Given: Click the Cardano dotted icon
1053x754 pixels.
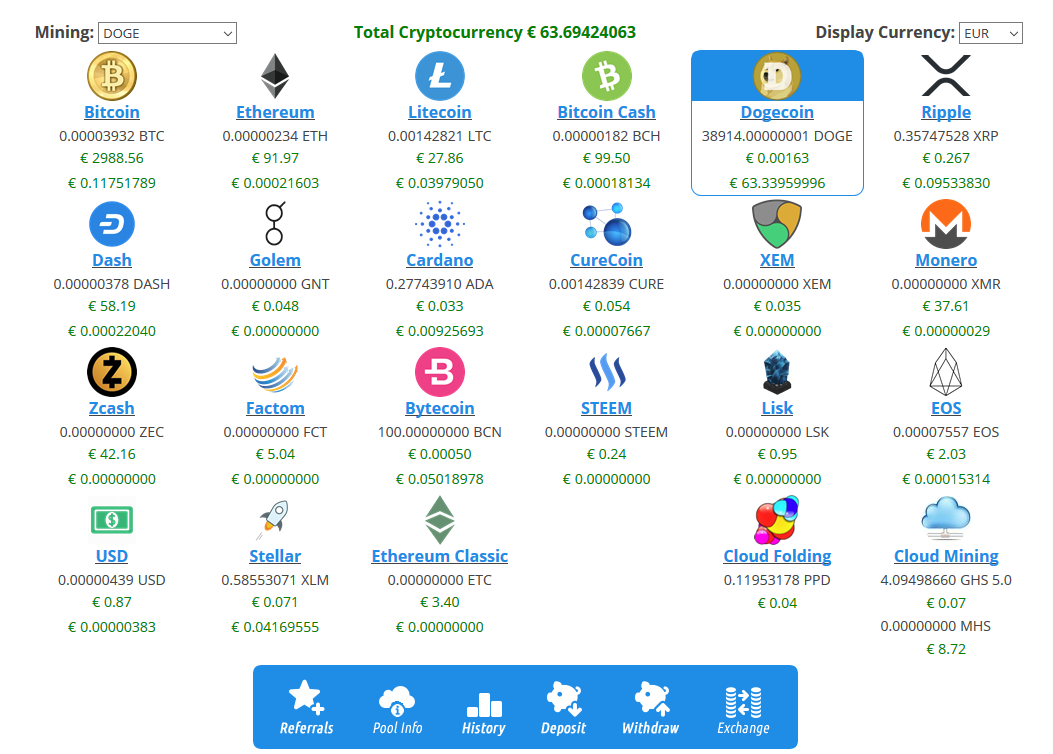Looking at the screenshot, I should point(439,224).
